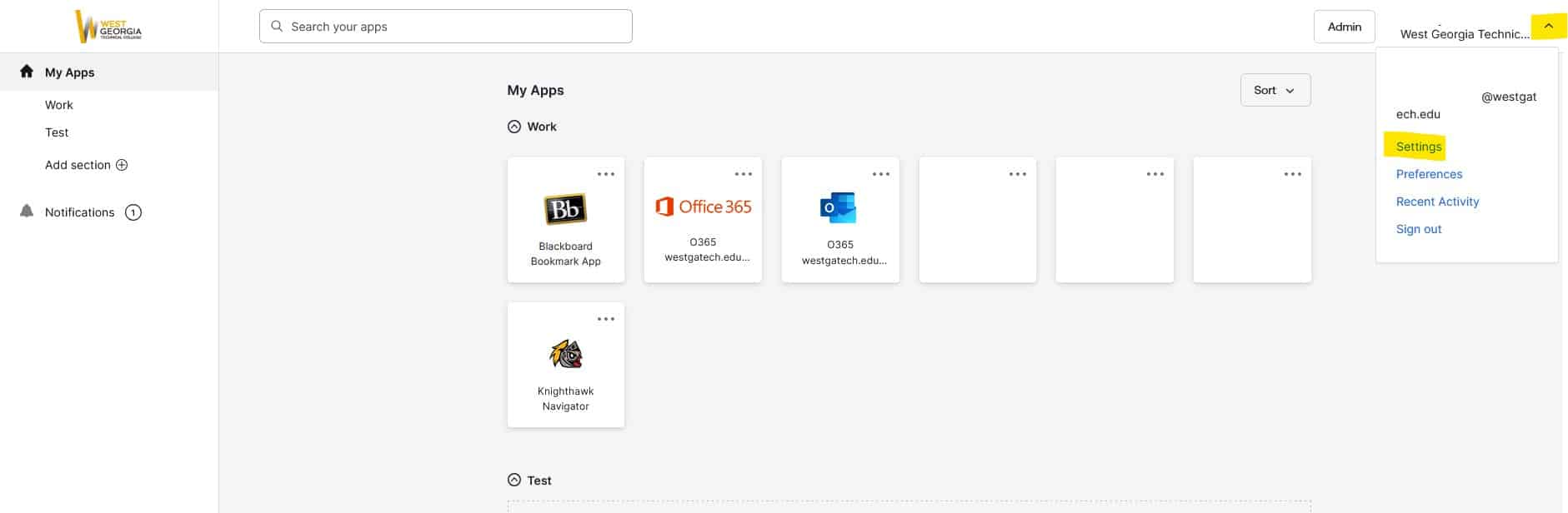The image size is (1568, 513).
Task: Click the Search your apps field
Action: coord(446,27)
